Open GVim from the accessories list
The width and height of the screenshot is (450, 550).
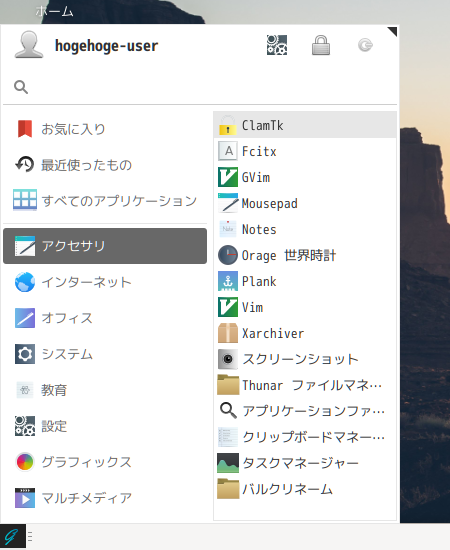point(305,177)
